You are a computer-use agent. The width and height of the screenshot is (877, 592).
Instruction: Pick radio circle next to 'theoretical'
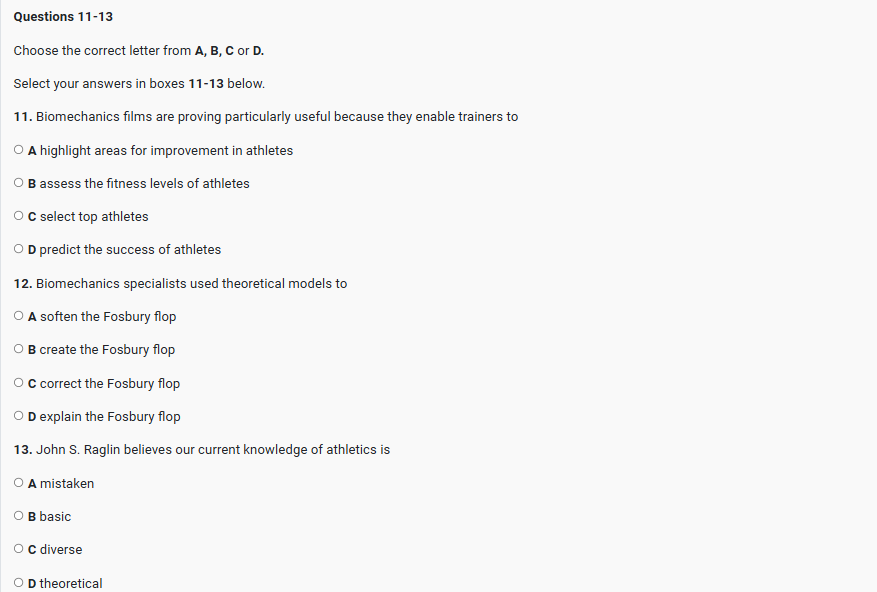[x=19, y=583]
